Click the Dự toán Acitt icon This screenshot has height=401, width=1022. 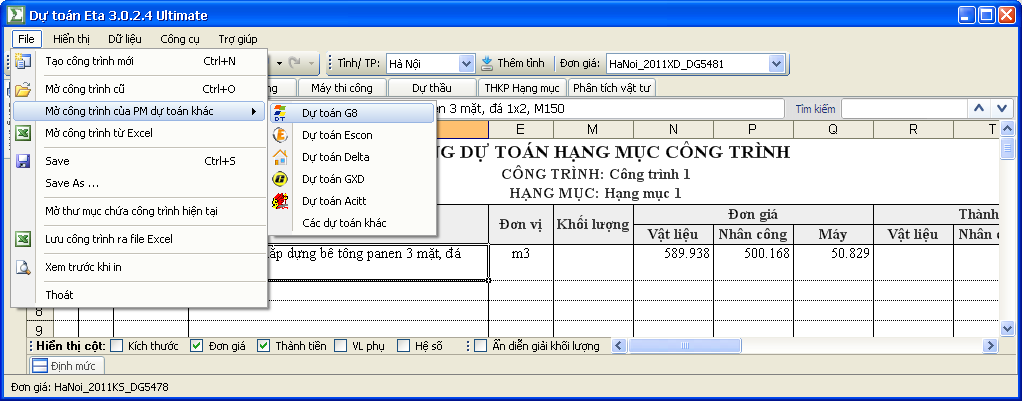point(281,201)
